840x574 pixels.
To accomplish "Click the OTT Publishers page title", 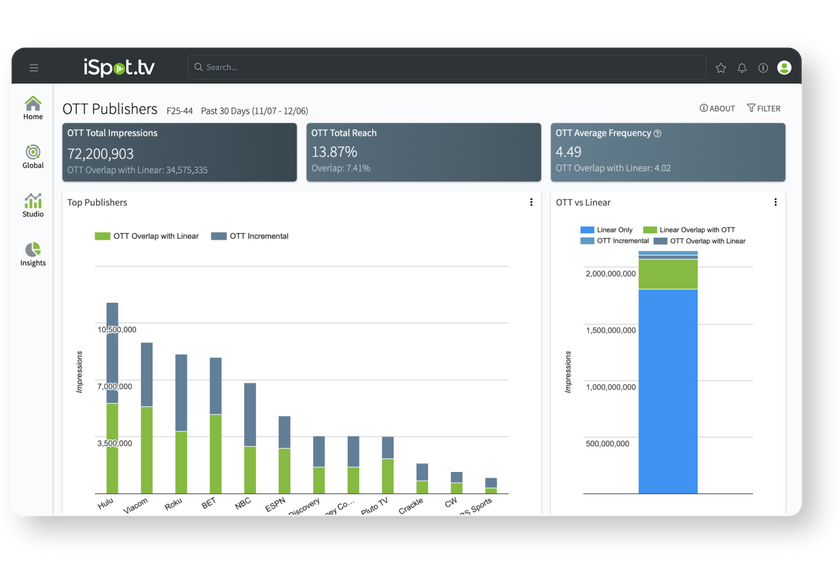I will coord(110,109).
